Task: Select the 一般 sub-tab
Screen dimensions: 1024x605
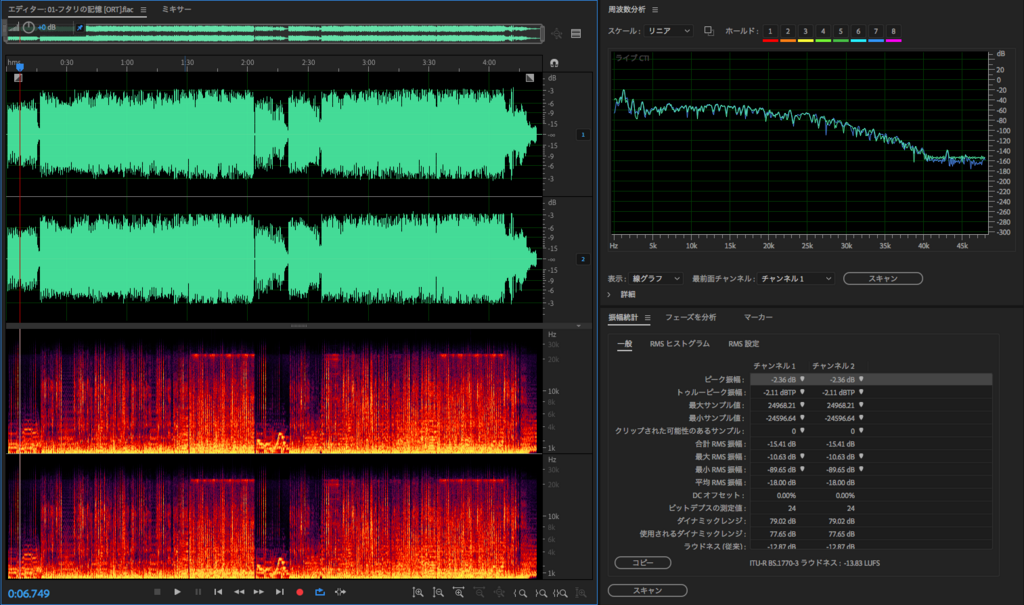Action: (x=625, y=344)
